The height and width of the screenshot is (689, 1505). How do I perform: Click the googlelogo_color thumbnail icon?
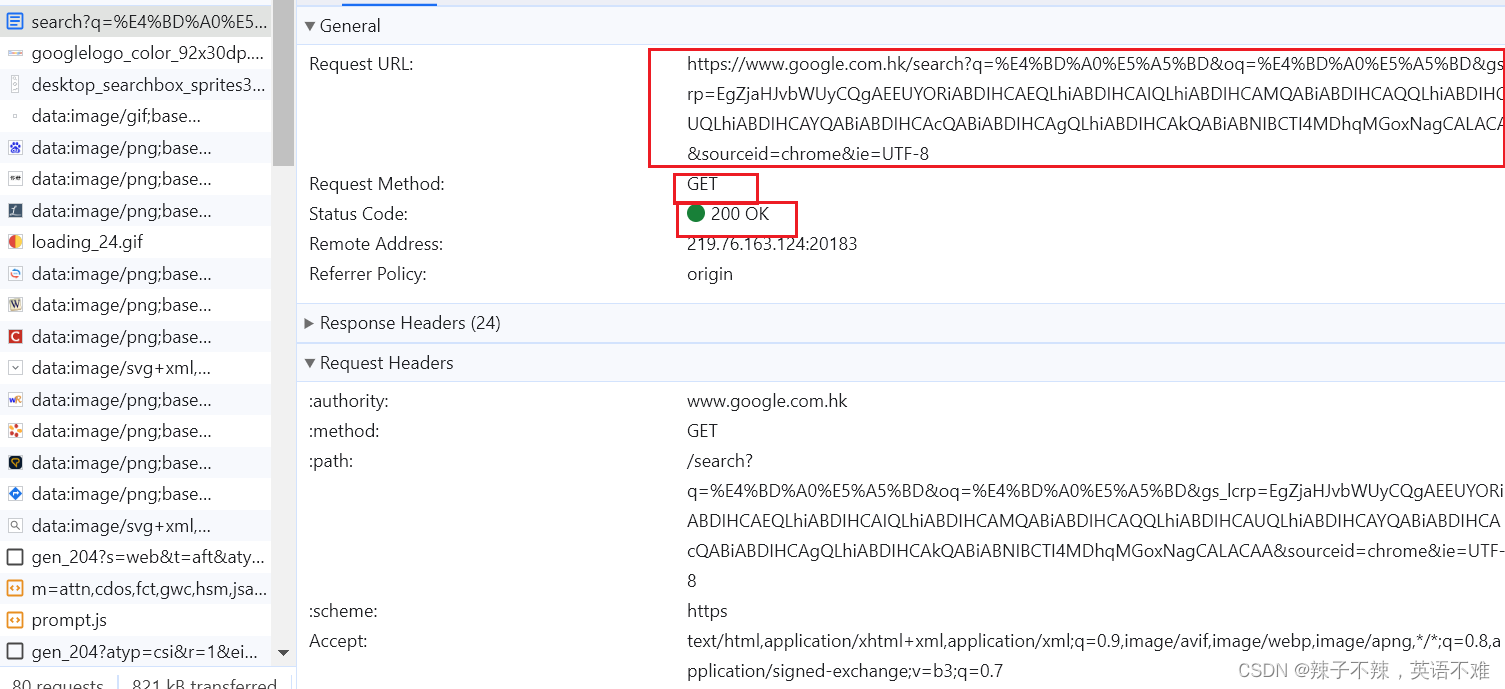coord(15,53)
